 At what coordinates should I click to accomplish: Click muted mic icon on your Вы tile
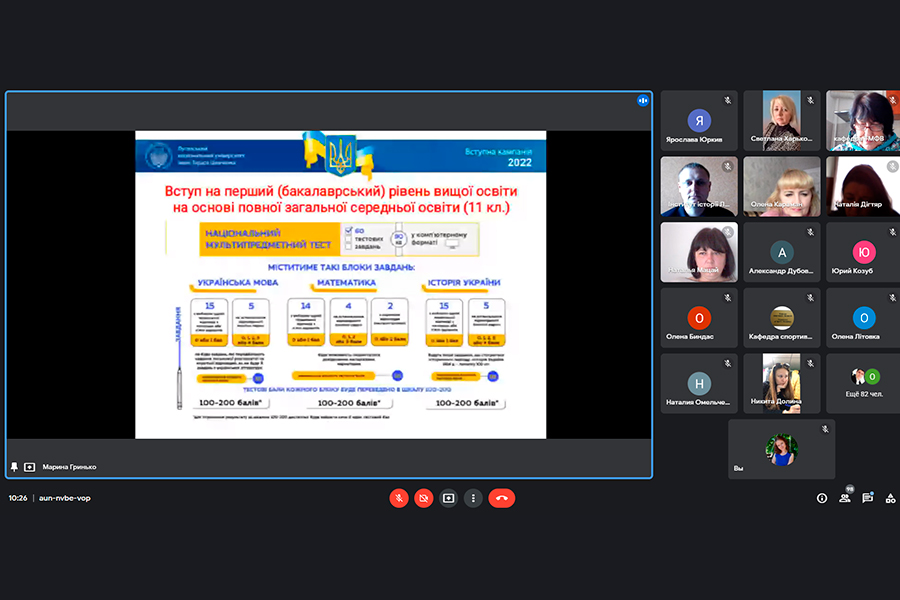pyautogui.click(x=825, y=429)
